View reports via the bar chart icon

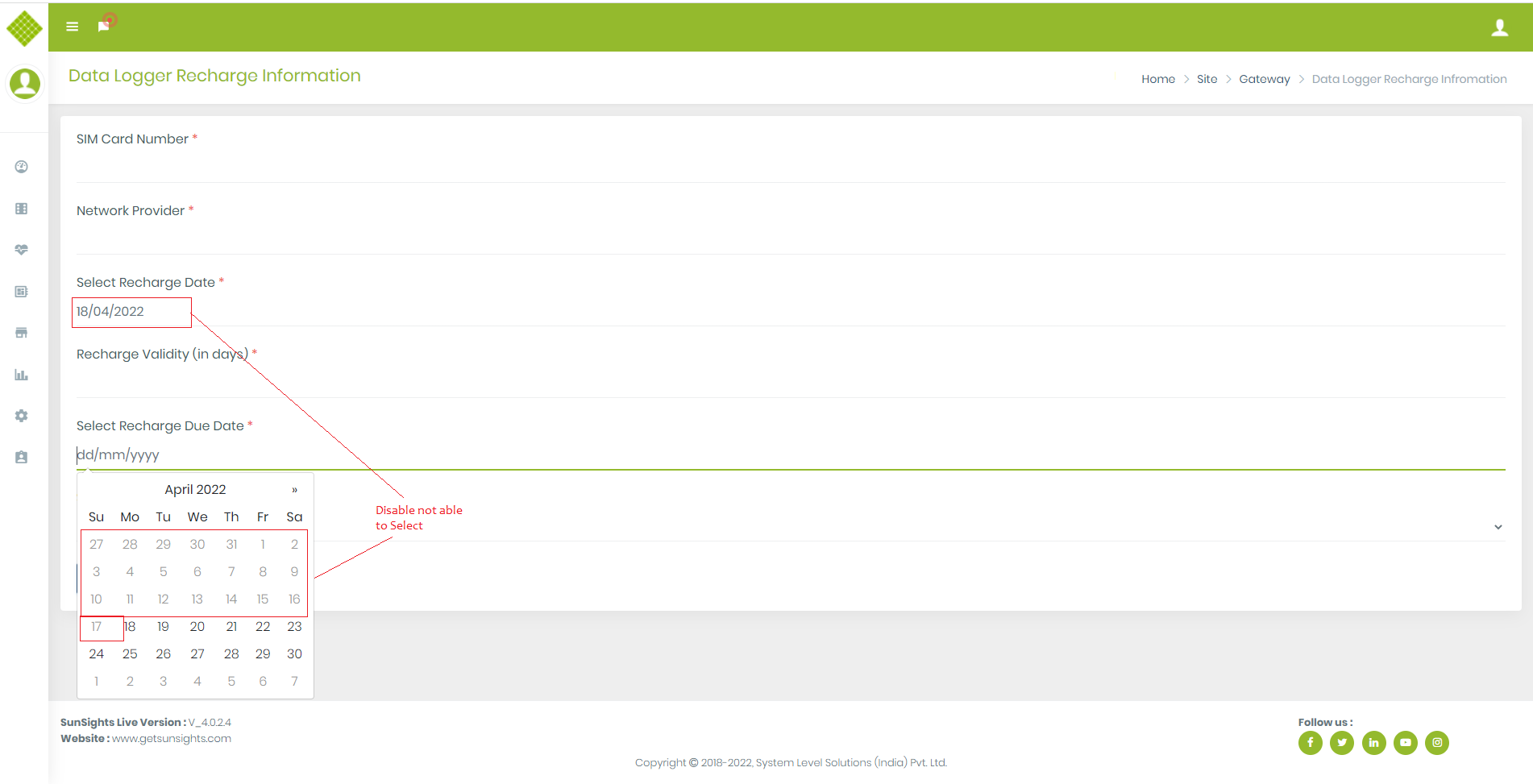click(21, 375)
